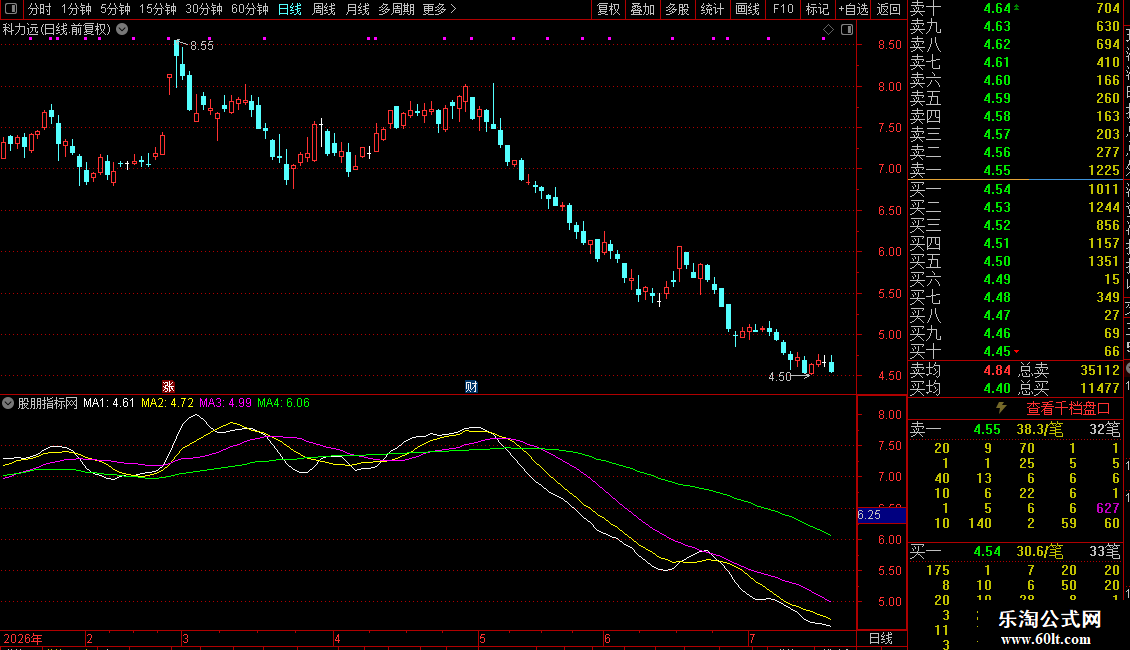
Task: Click the 标记 mark button
Action: point(817,9)
